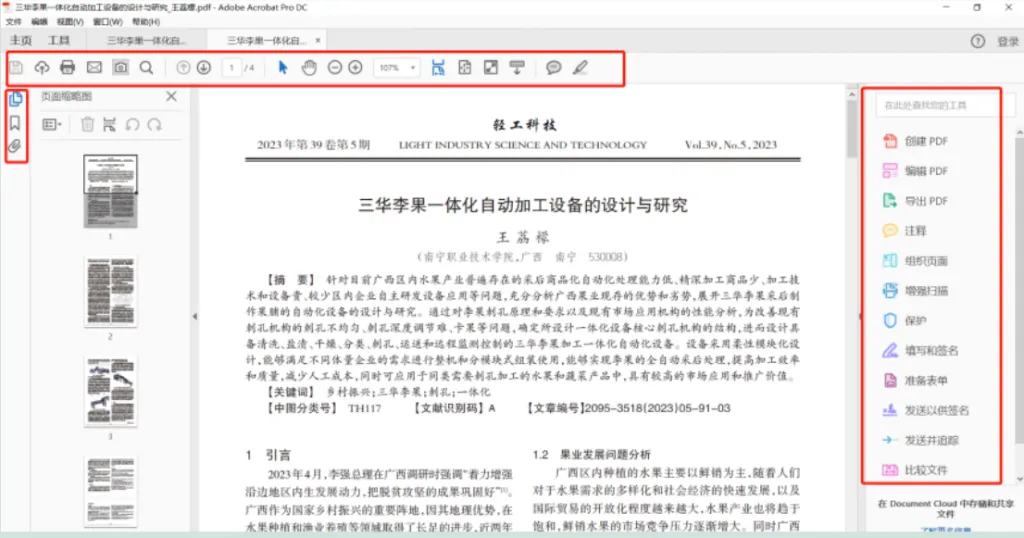The width and height of the screenshot is (1024, 538).
Task: Collapse the right tools pane arrow
Action: coord(859,316)
